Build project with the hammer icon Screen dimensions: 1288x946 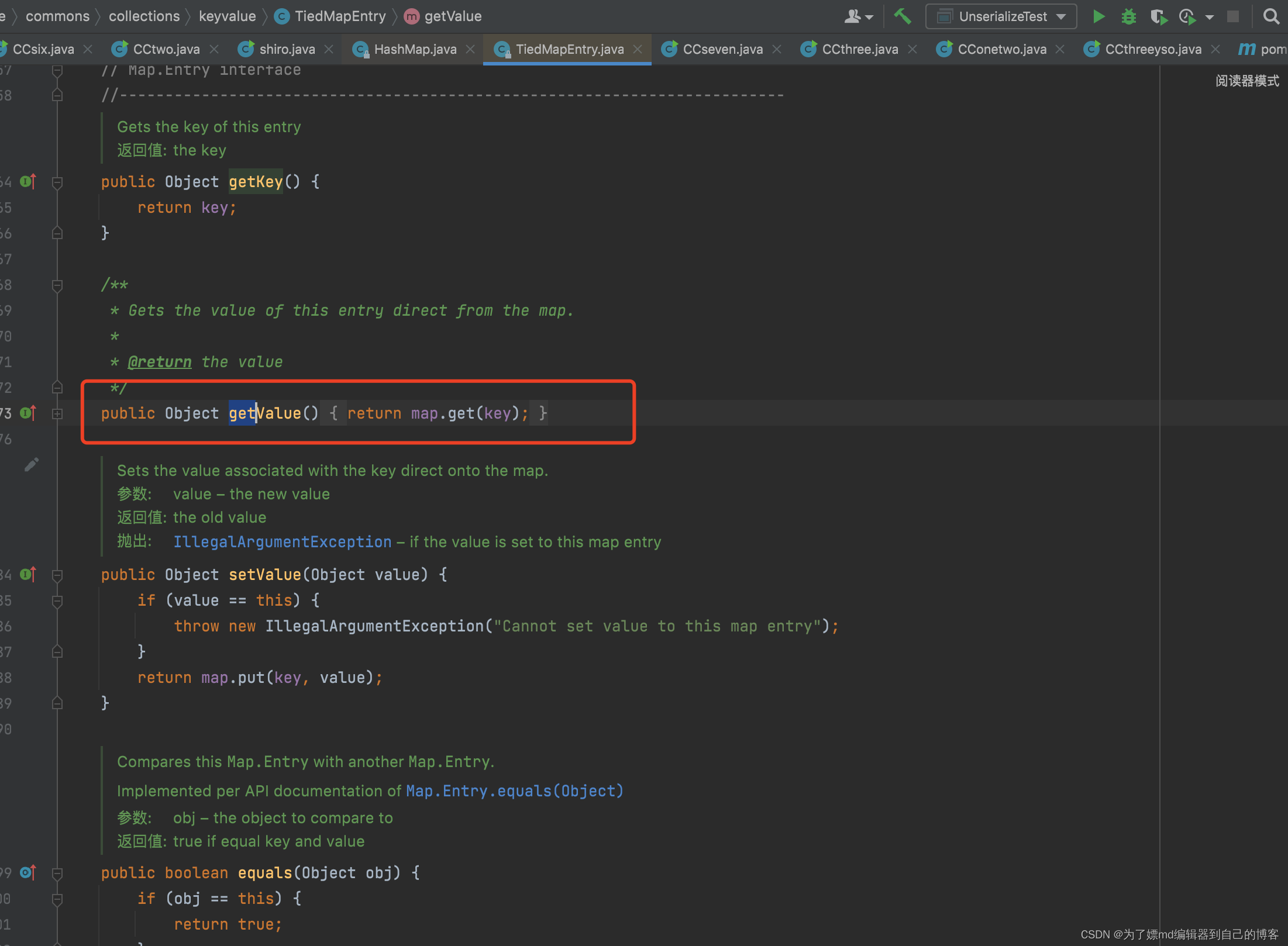coord(903,16)
